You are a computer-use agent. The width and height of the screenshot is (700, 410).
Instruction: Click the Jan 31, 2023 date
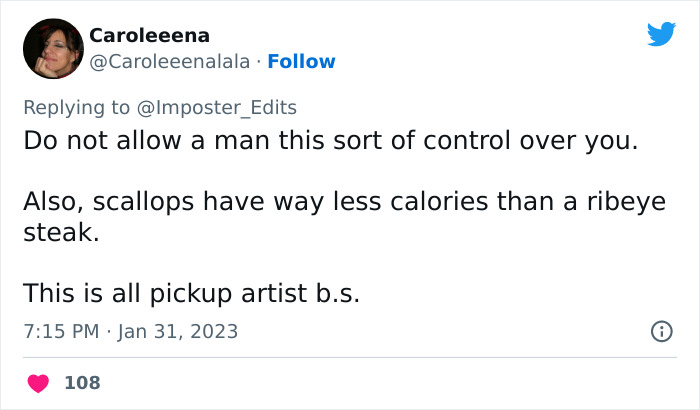click(177, 331)
